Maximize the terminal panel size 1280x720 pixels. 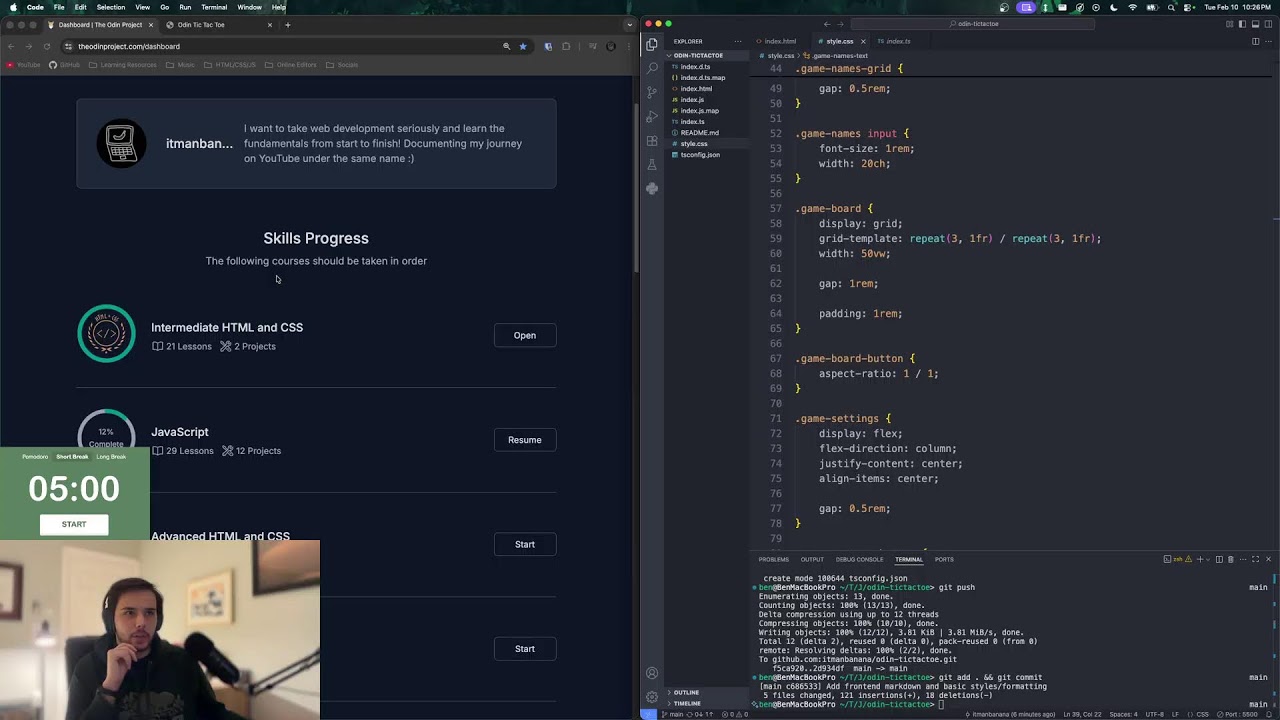1255,559
